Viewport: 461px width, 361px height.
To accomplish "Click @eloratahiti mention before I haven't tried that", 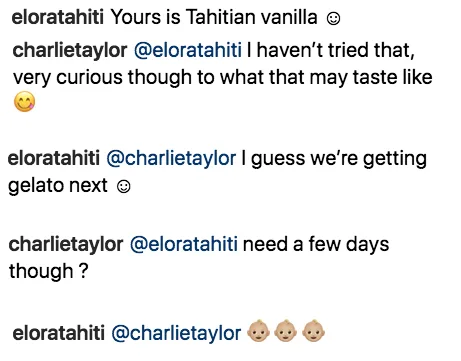I will tap(188, 50).
